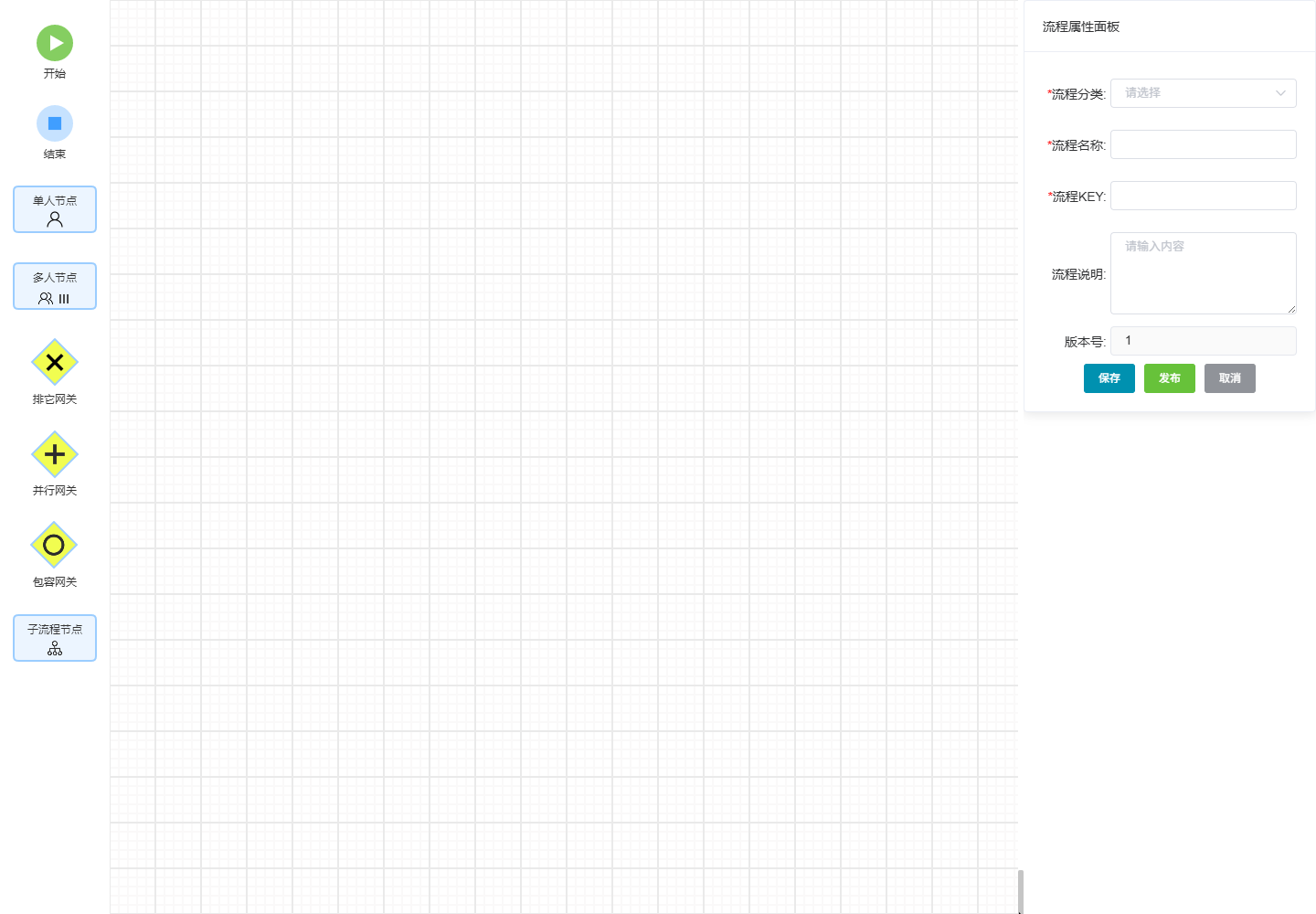Cancel editing with 取消 button
This screenshot has width=1316, height=914.
tap(1230, 378)
